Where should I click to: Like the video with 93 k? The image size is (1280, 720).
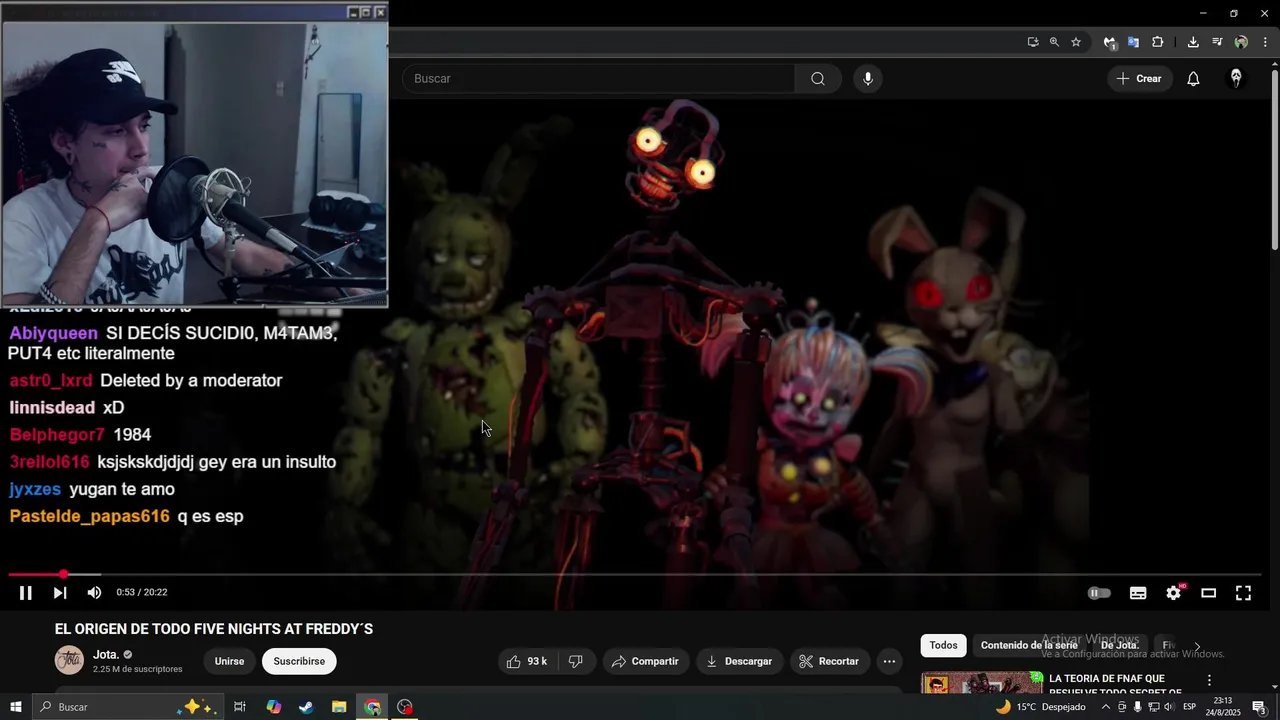coord(527,661)
